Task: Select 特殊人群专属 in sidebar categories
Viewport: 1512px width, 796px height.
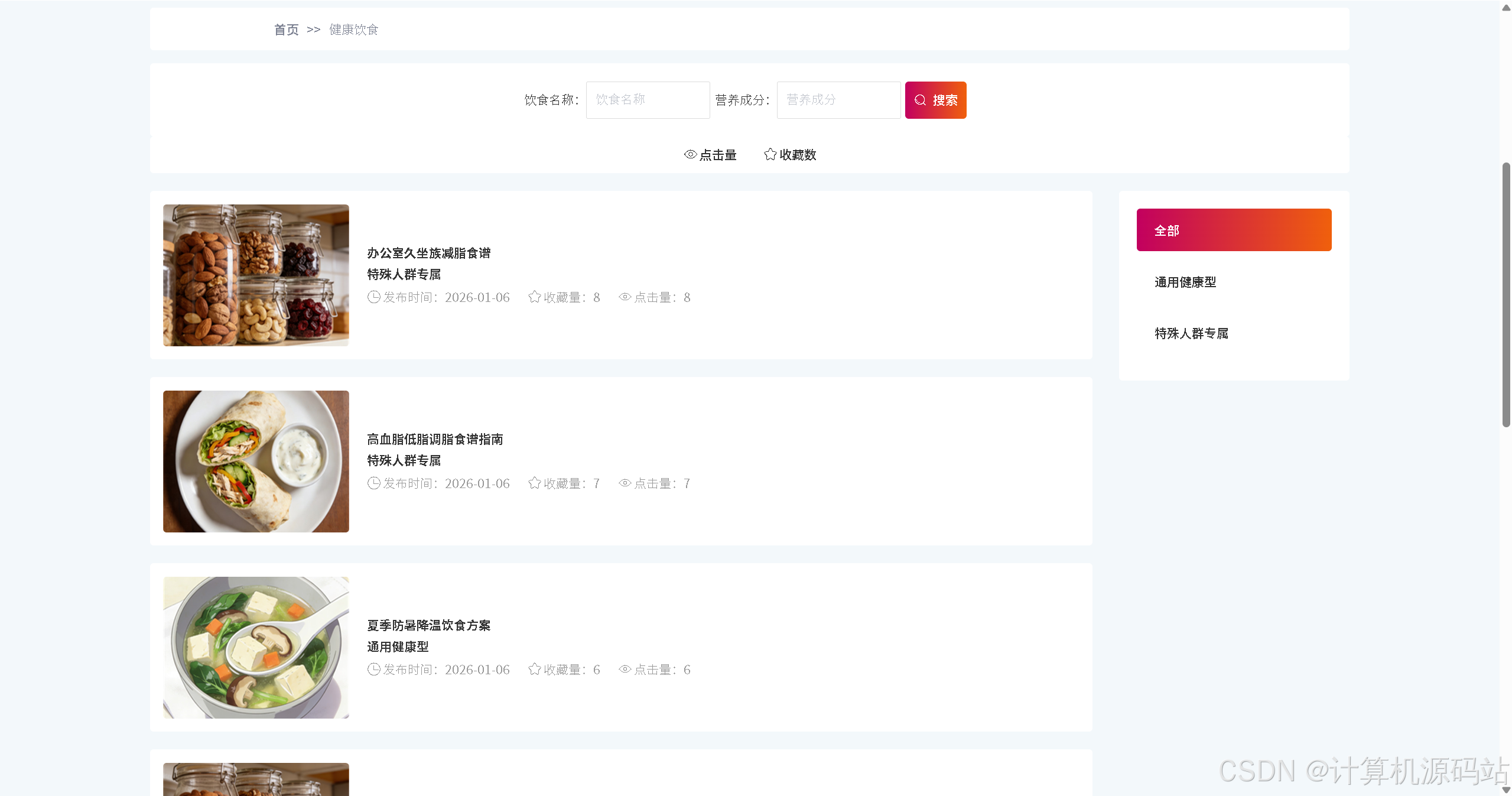Action: click(1191, 334)
